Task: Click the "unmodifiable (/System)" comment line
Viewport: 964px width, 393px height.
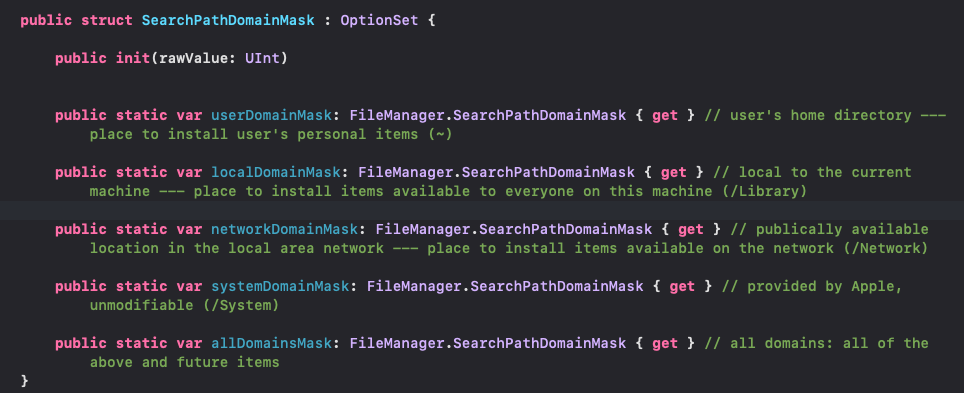Action: coord(184,305)
